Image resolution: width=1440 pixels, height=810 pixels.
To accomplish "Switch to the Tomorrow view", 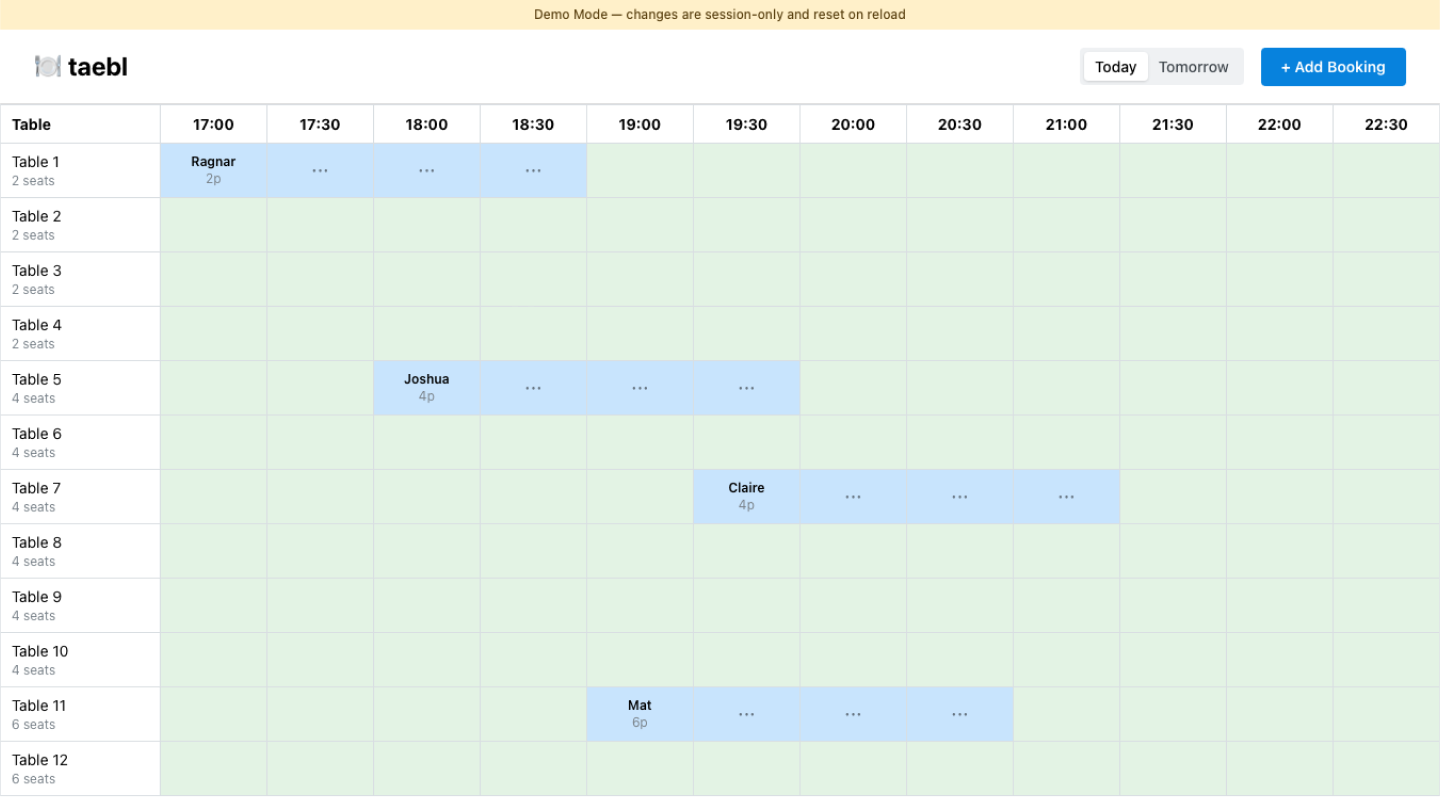I will coord(1194,67).
